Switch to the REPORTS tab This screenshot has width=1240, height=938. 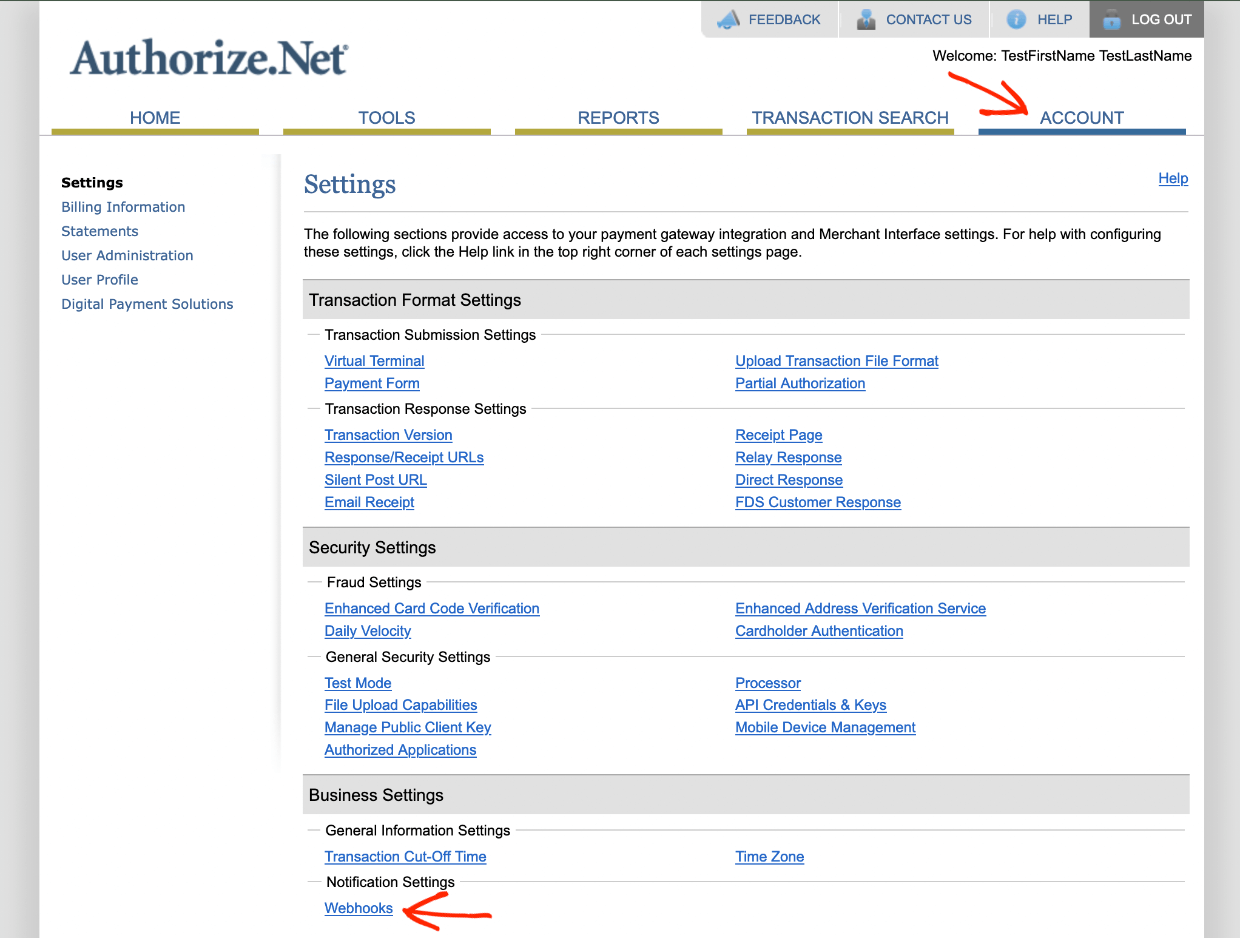[x=618, y=118]
